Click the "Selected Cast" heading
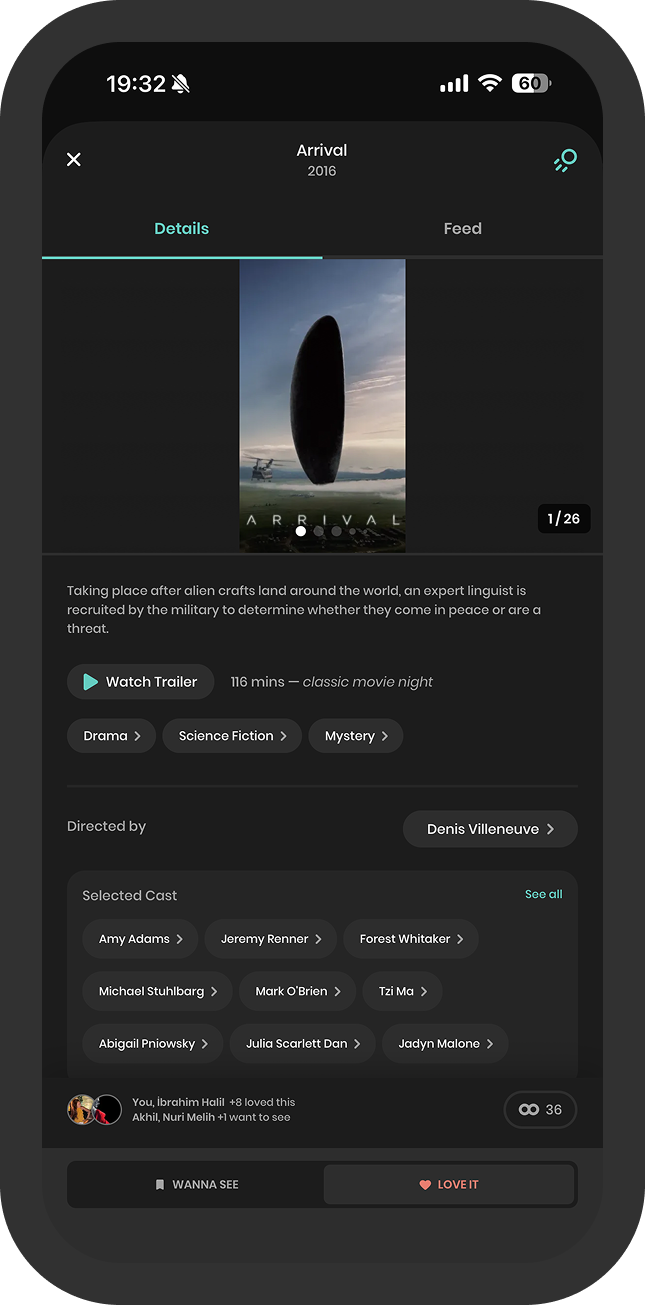 pos(130,895)
